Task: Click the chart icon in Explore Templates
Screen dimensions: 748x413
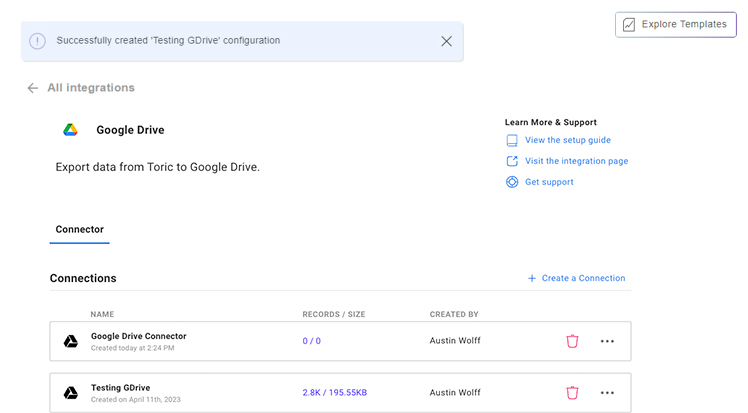Action: point(629,24)
